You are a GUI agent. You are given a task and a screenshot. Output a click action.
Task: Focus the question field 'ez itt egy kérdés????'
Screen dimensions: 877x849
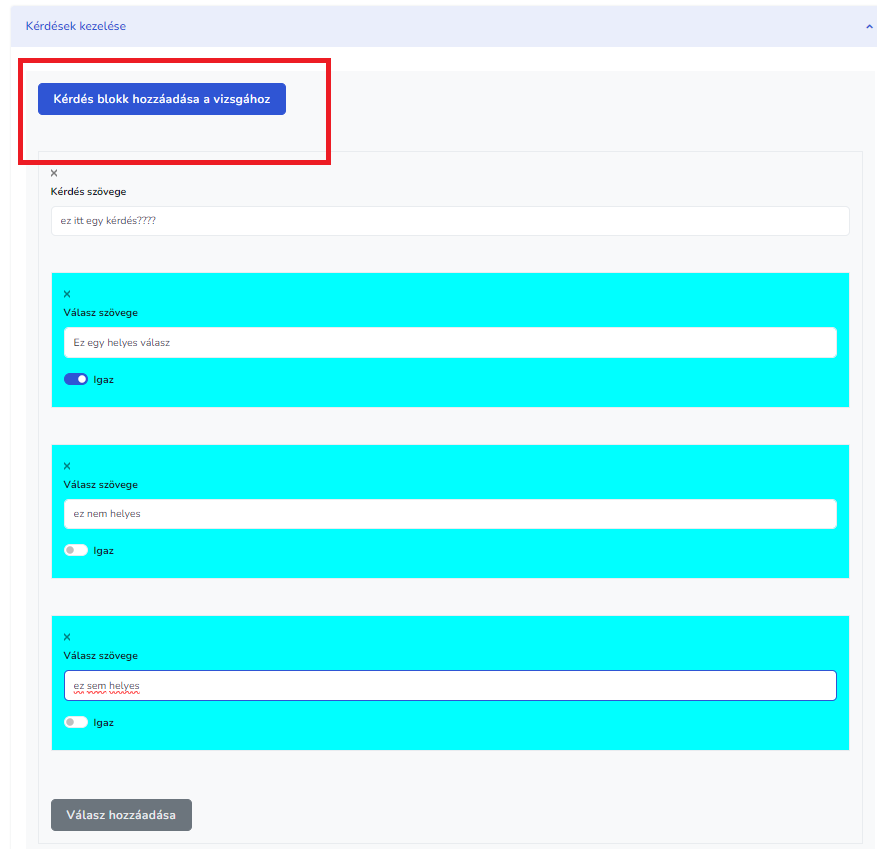click(x=450, y=221)
